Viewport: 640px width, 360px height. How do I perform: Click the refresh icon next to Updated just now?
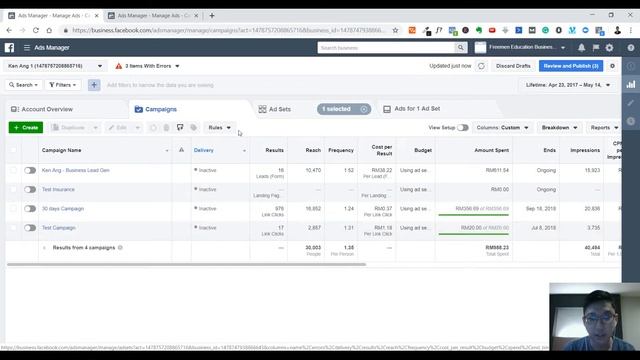(481, 66)
